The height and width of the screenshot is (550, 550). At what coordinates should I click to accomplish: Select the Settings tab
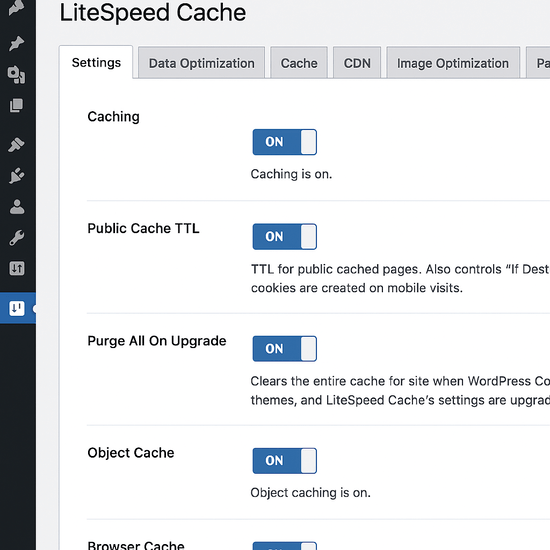(96, 62)
